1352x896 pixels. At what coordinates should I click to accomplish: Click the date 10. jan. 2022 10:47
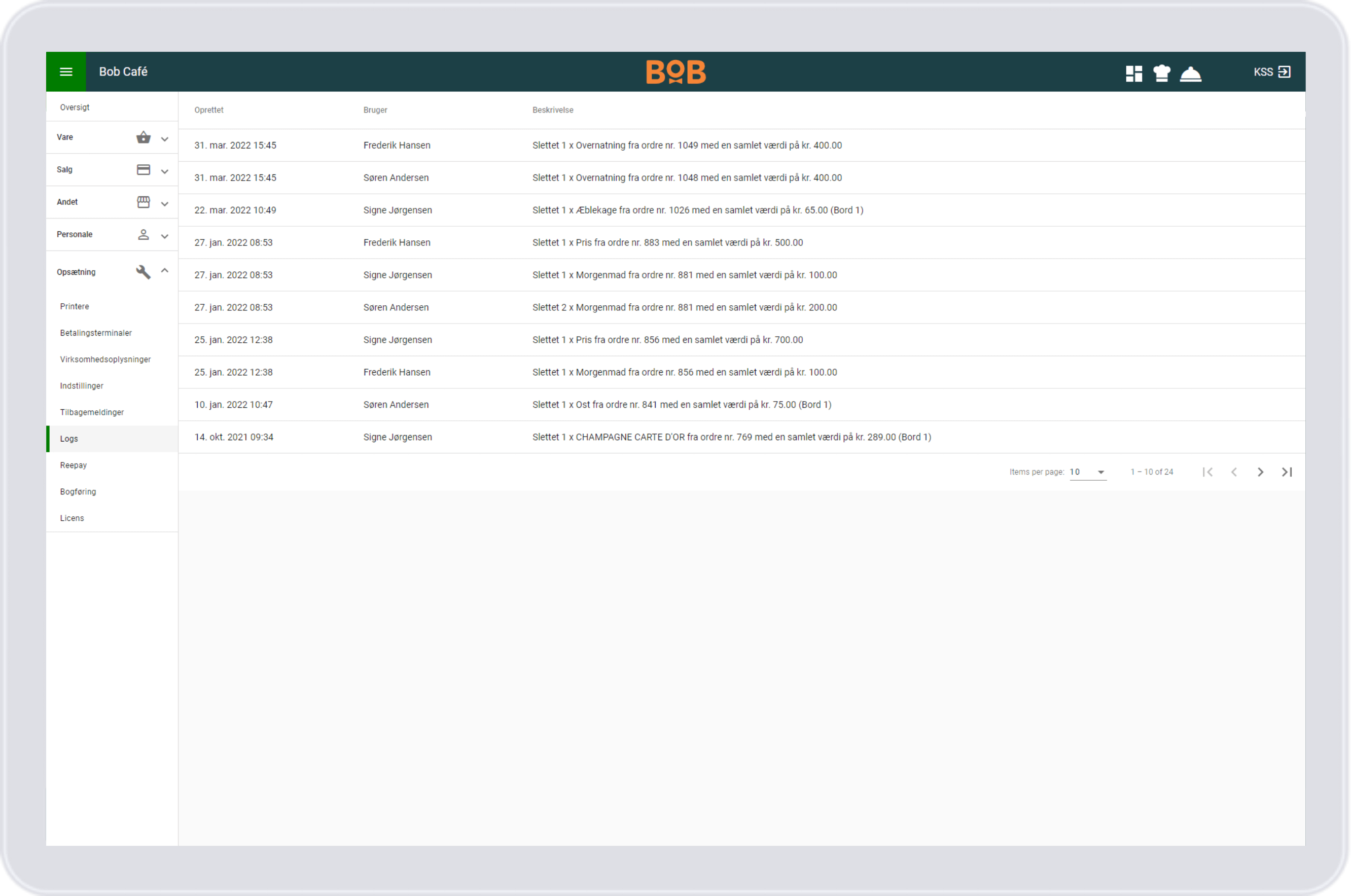[x=234, y=405]
